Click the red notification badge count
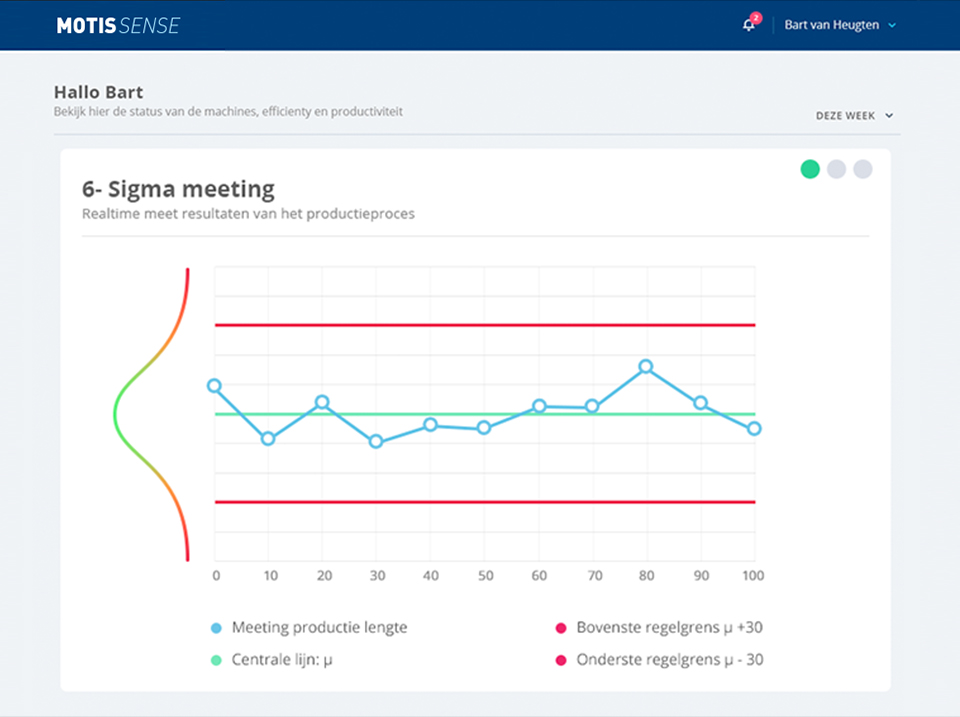The width and height of the screenshot is (960, 717). tap(756, 18)
